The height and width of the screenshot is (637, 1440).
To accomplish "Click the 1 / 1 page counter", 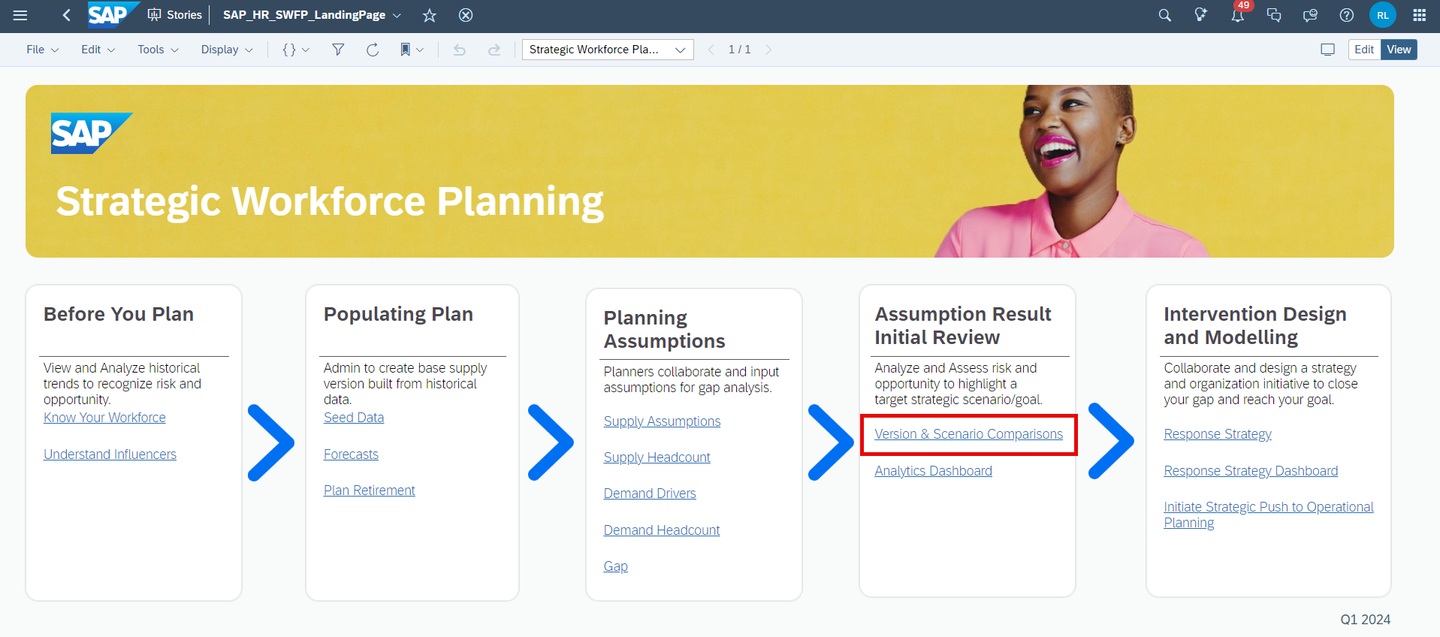I will pyautogui.click(x=740, y=49).
